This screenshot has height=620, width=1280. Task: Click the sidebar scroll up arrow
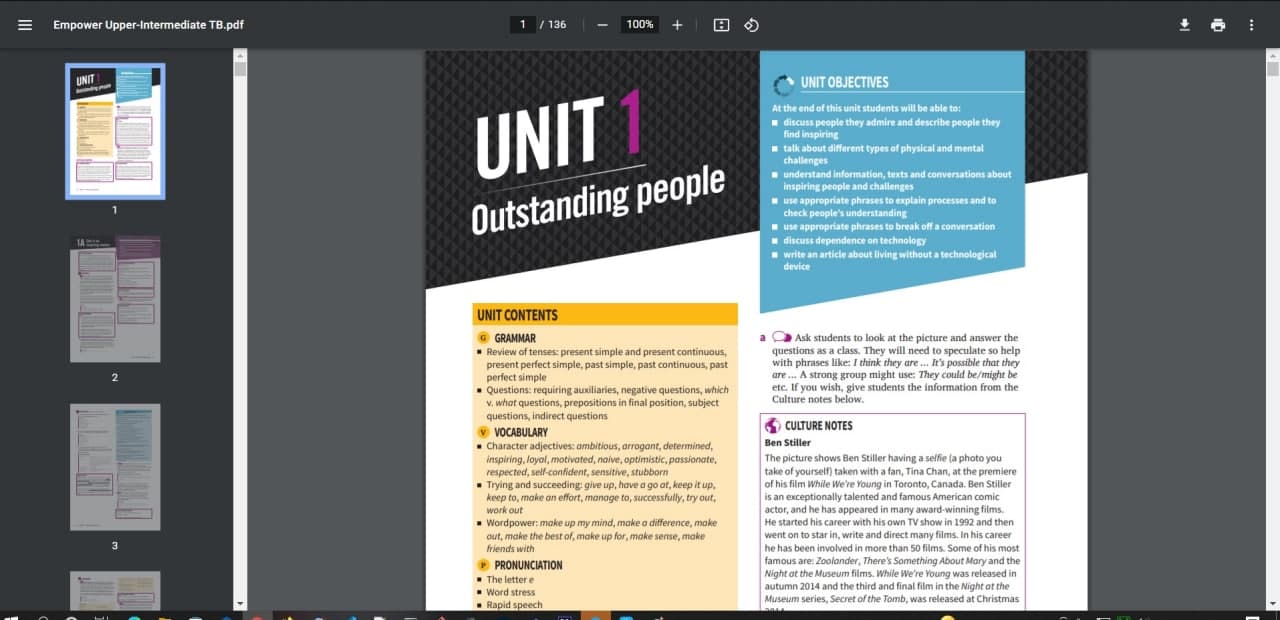(239, 56)
